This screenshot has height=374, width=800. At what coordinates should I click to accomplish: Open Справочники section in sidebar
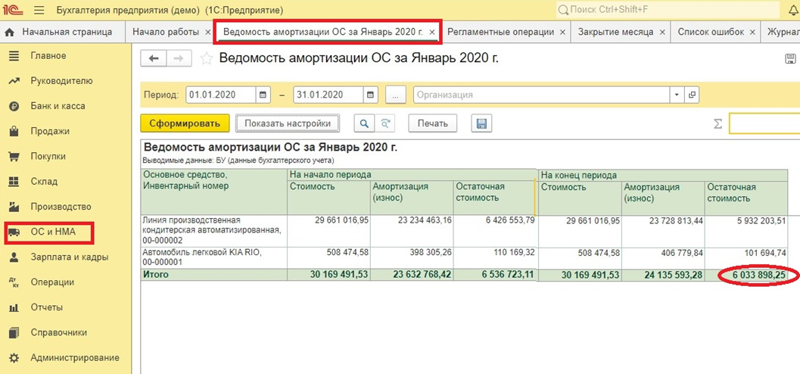tap(59, 333)
